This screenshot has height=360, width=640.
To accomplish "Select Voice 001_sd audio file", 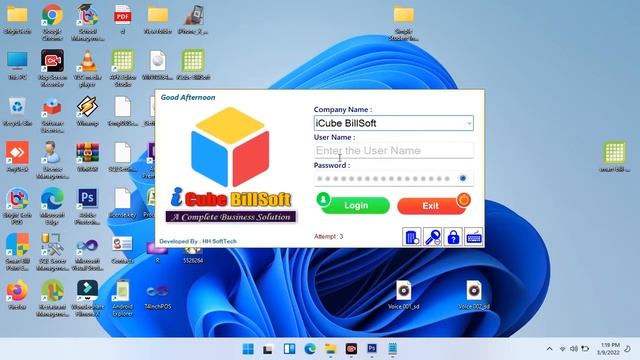I will click(404, 295).
